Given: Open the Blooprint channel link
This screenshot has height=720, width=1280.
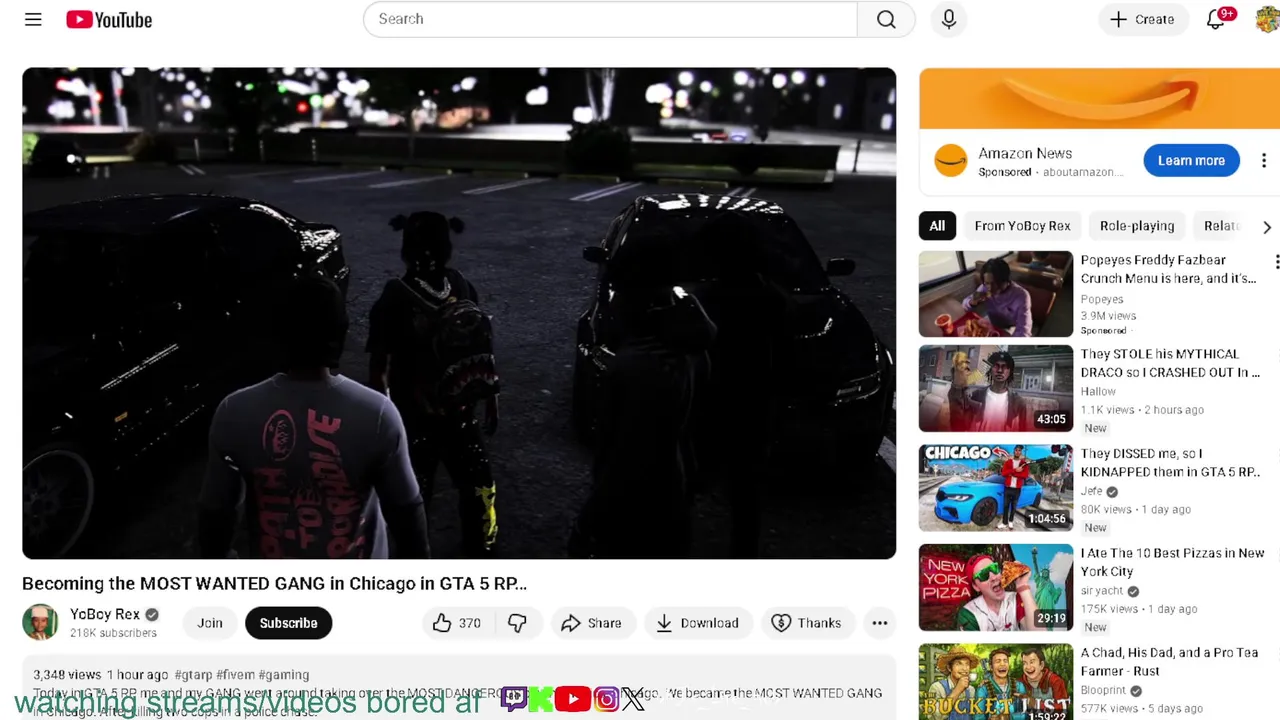Looking at the screenshot, I should pos(1103,690).
